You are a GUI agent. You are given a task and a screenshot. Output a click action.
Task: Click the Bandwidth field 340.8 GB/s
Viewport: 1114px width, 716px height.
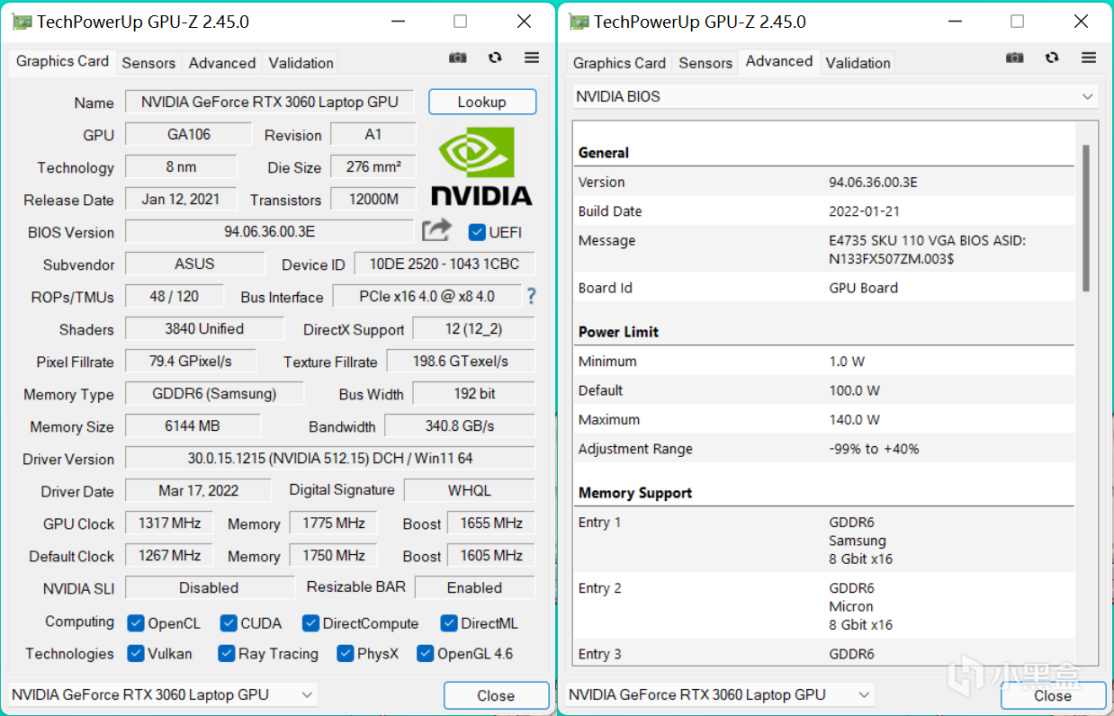coord(460,425)
